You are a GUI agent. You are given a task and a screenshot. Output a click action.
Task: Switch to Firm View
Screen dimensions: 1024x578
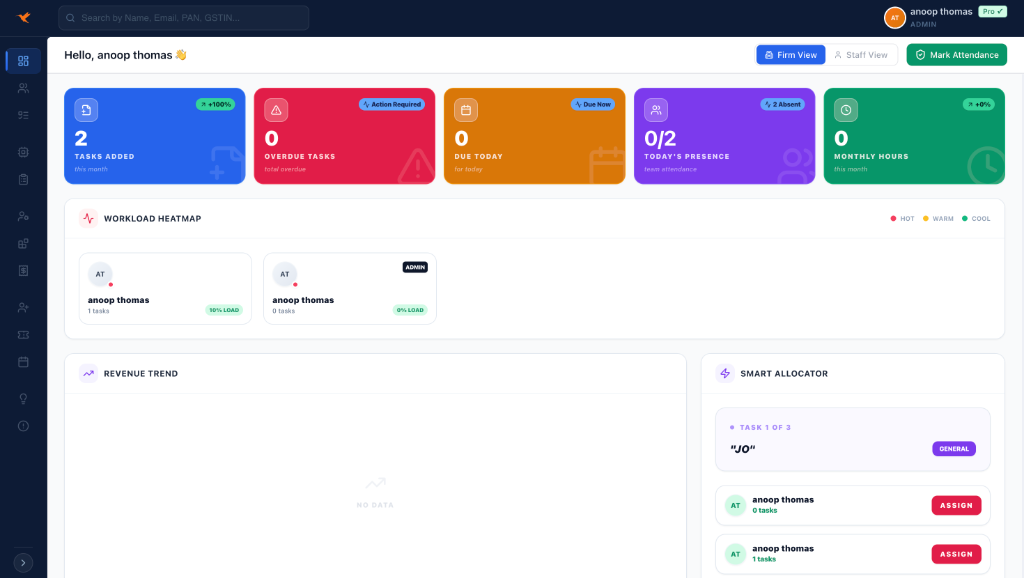(790, 54)
